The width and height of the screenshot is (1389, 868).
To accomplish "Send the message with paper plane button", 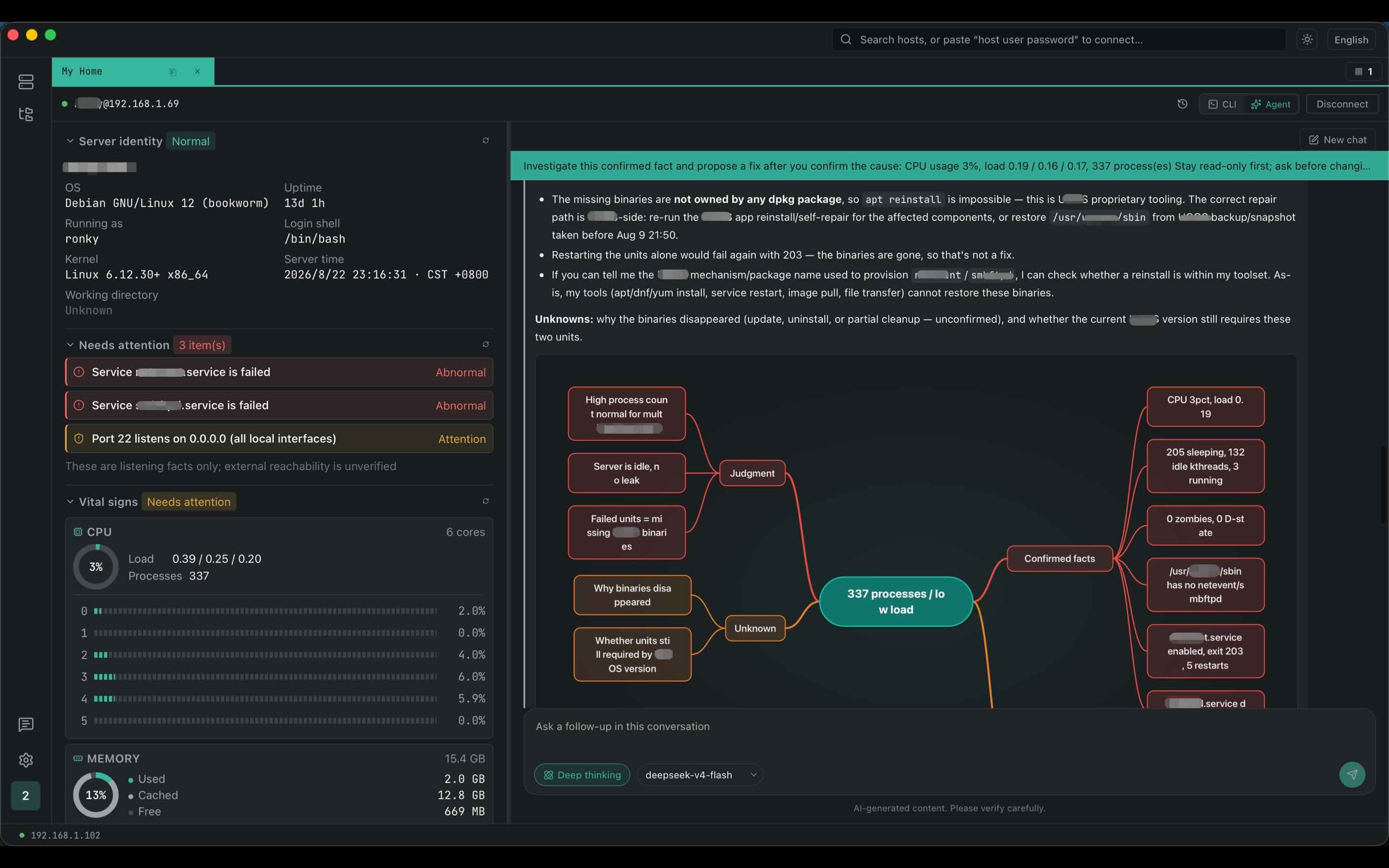I will point(1352,775).
